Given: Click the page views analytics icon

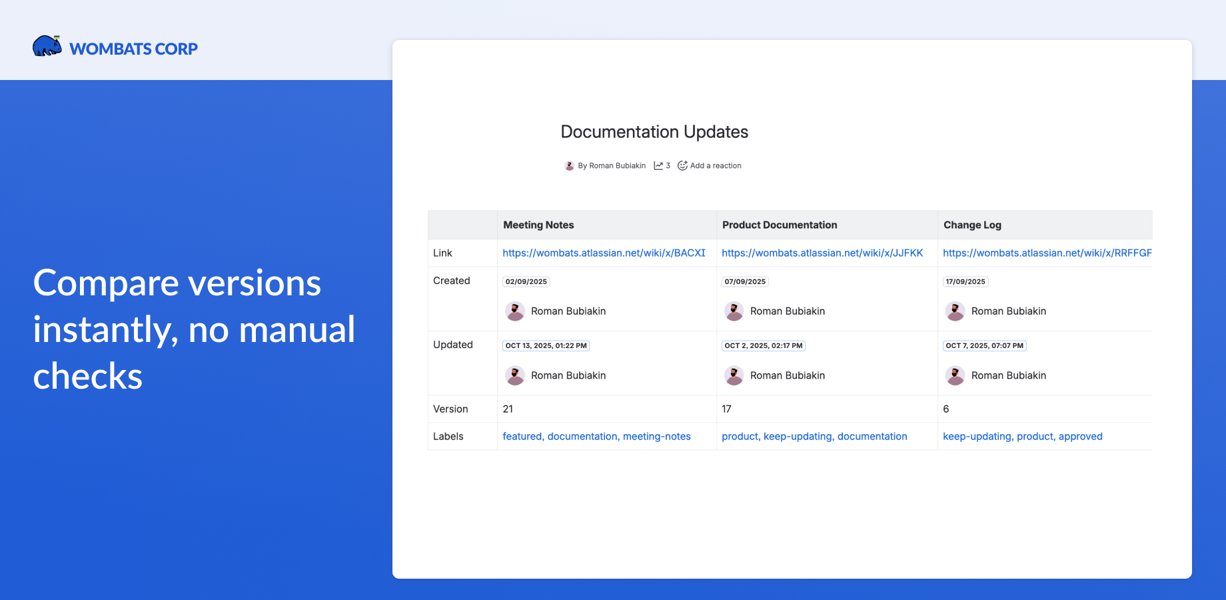Looking at the screenshot, I should point(658,166).
